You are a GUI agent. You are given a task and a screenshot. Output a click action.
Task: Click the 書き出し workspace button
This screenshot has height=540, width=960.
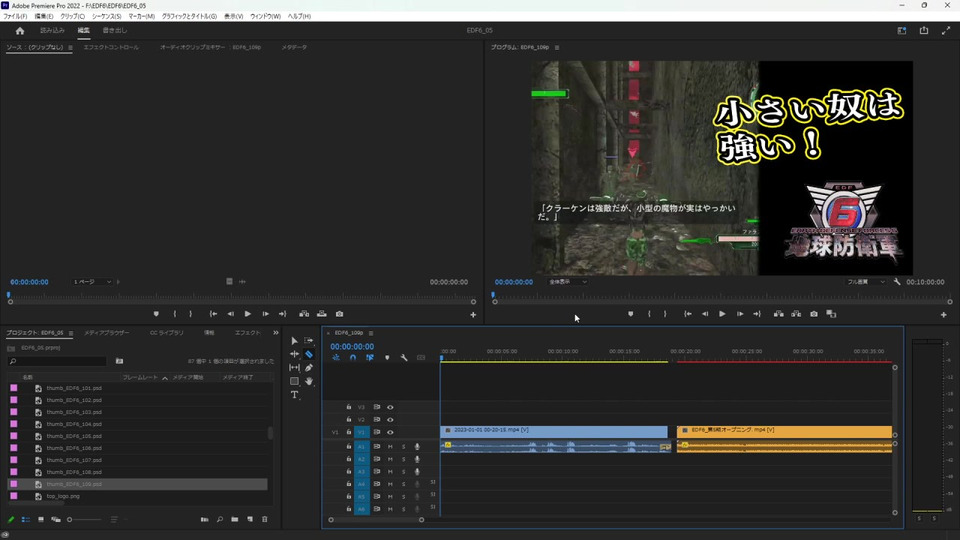(x=115, y=30)
